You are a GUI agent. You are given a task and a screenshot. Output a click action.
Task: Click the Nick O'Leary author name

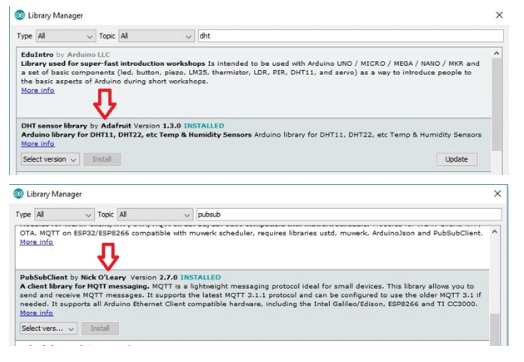coord(103,277)
